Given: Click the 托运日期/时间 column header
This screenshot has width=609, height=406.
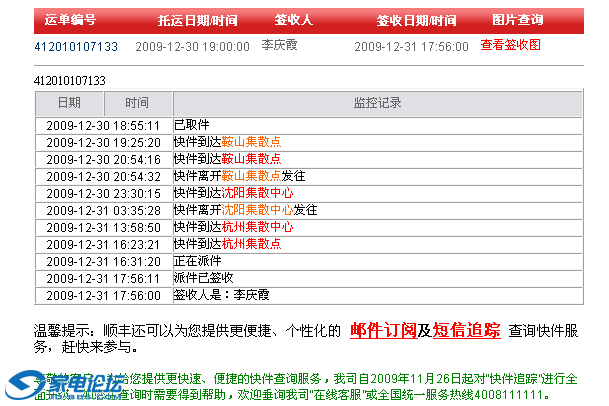Looking at the screenshot, I should point(198,20).
